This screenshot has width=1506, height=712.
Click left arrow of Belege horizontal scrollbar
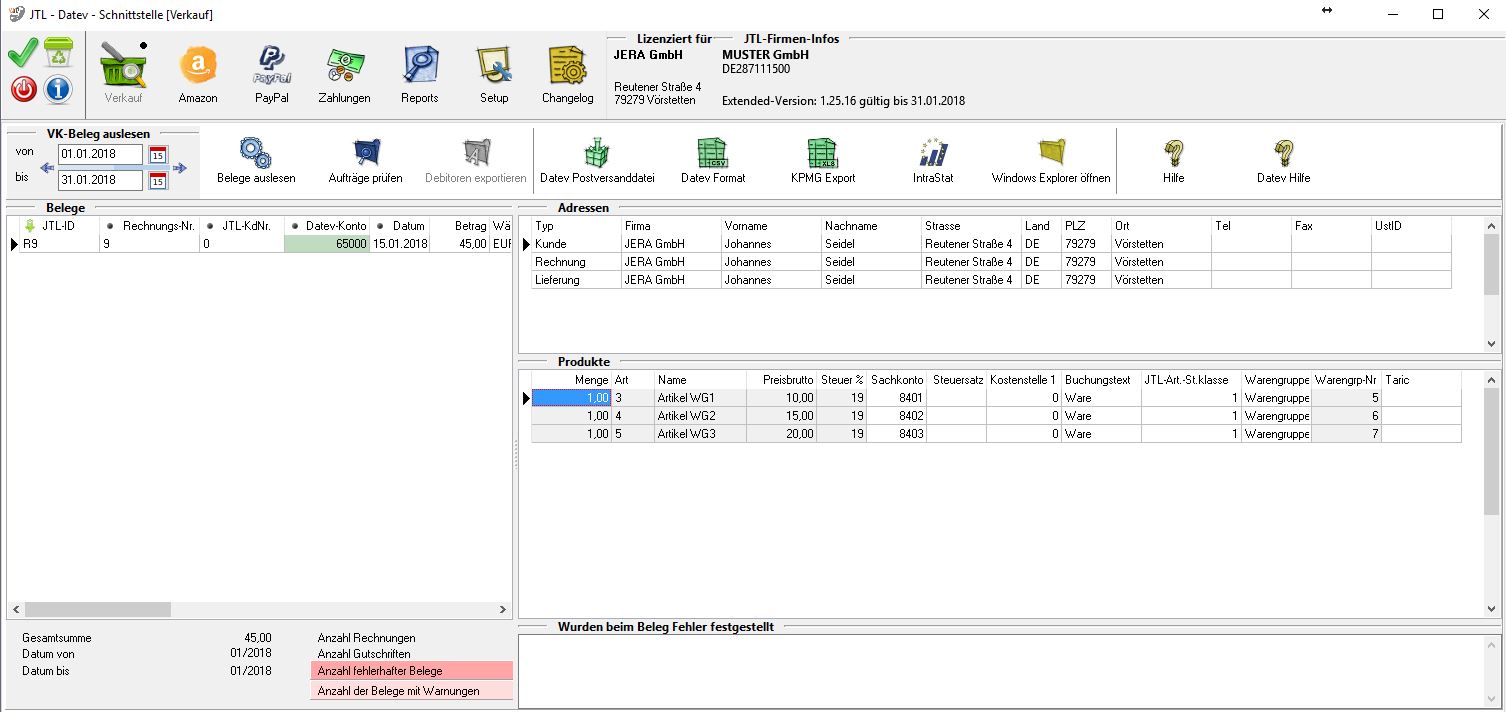click(x=15, y=609)
